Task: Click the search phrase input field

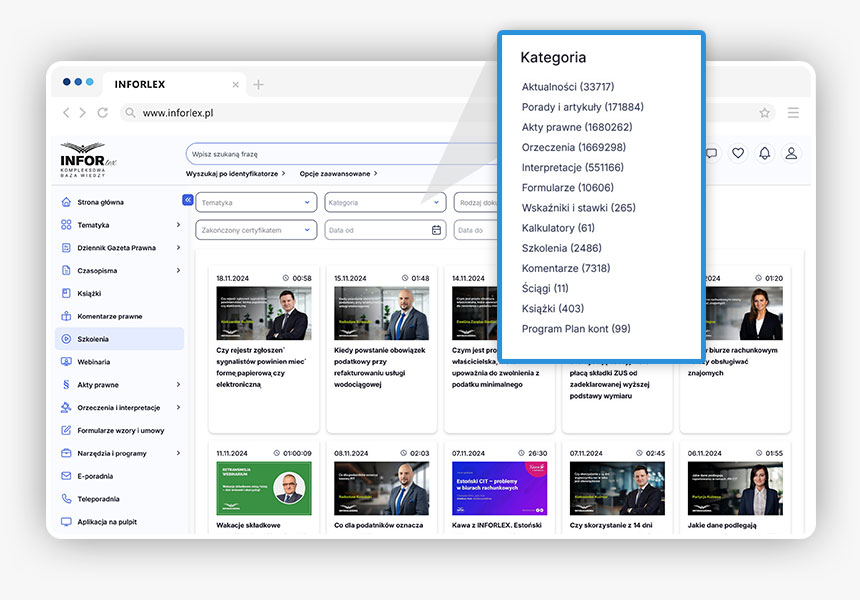Action: click(340, 154)
